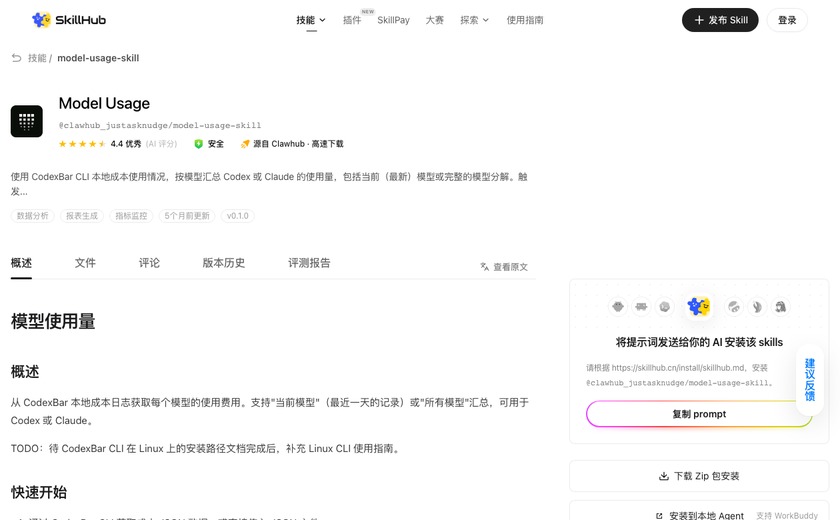Click the 复制 prompt button
Image resolution: width=840 pixels, height=520 pixels.
pyautogui.click(x=699, y=414)
